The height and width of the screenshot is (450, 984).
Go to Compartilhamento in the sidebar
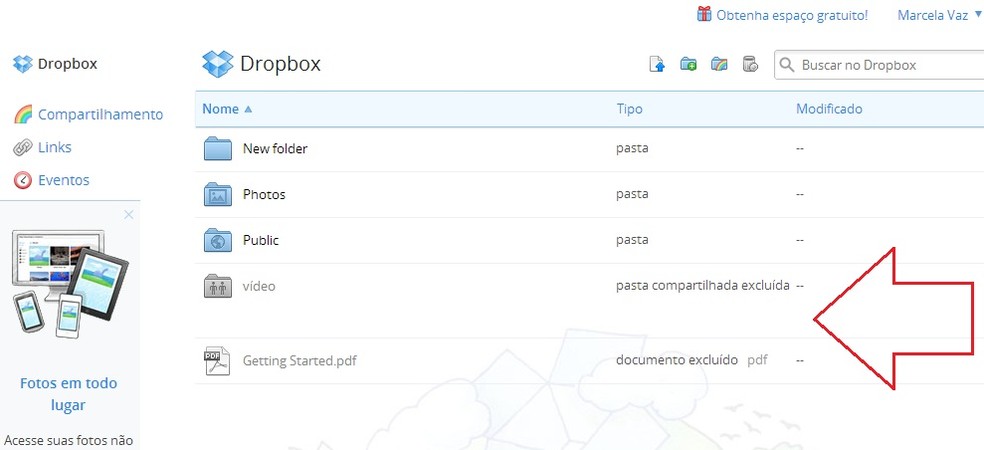[x=100, y=115]
